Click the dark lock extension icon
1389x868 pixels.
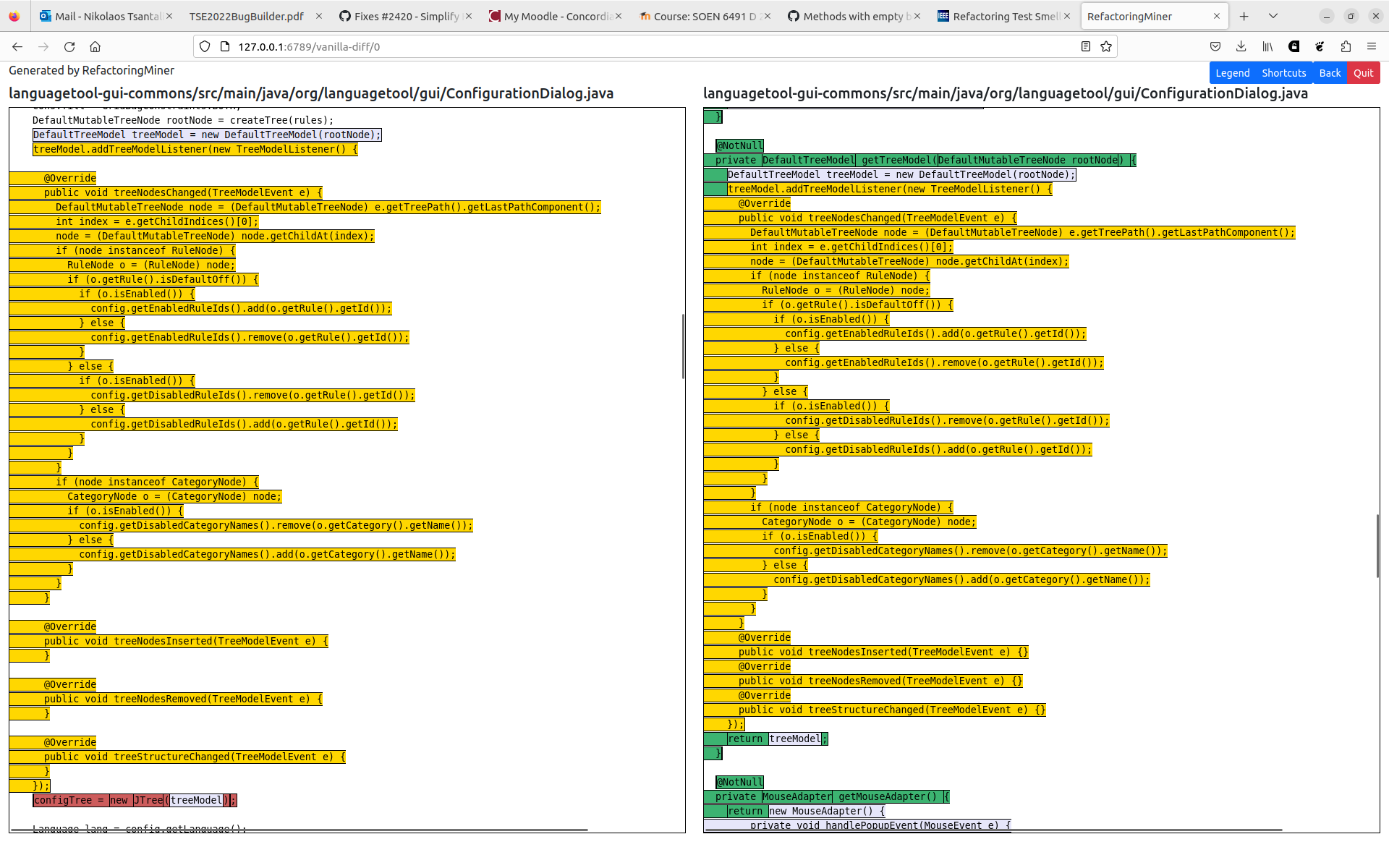click(x=1320, y=46)
